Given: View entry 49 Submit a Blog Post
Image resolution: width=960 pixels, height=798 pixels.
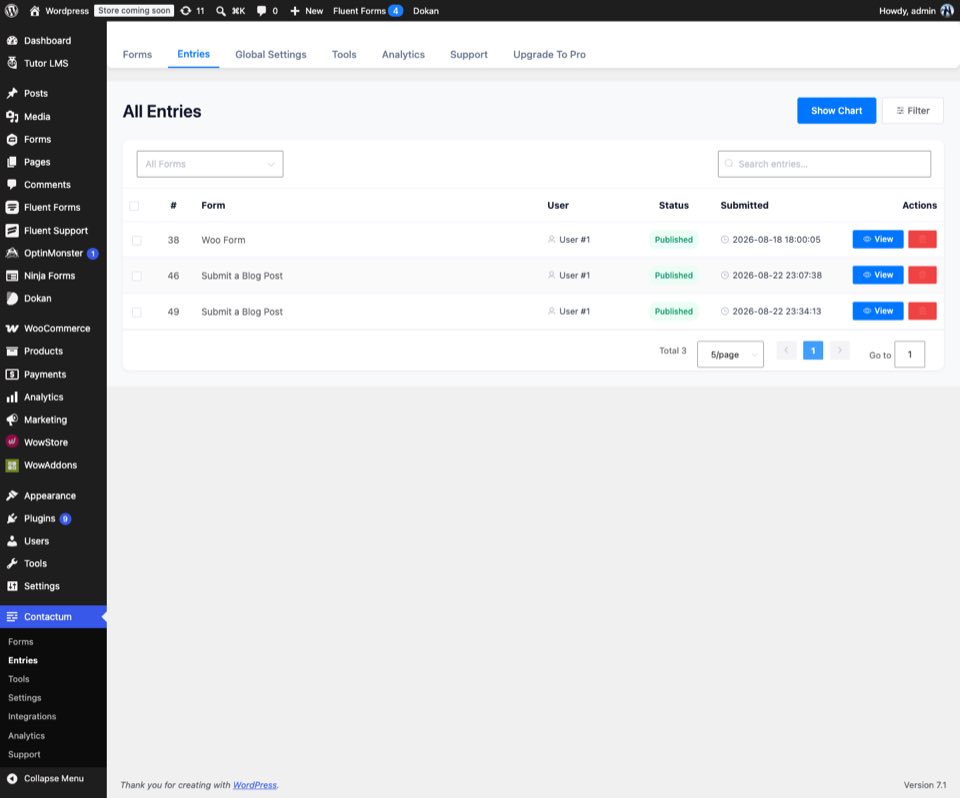Looking at the screenshot, I should (x=878, y=311).
